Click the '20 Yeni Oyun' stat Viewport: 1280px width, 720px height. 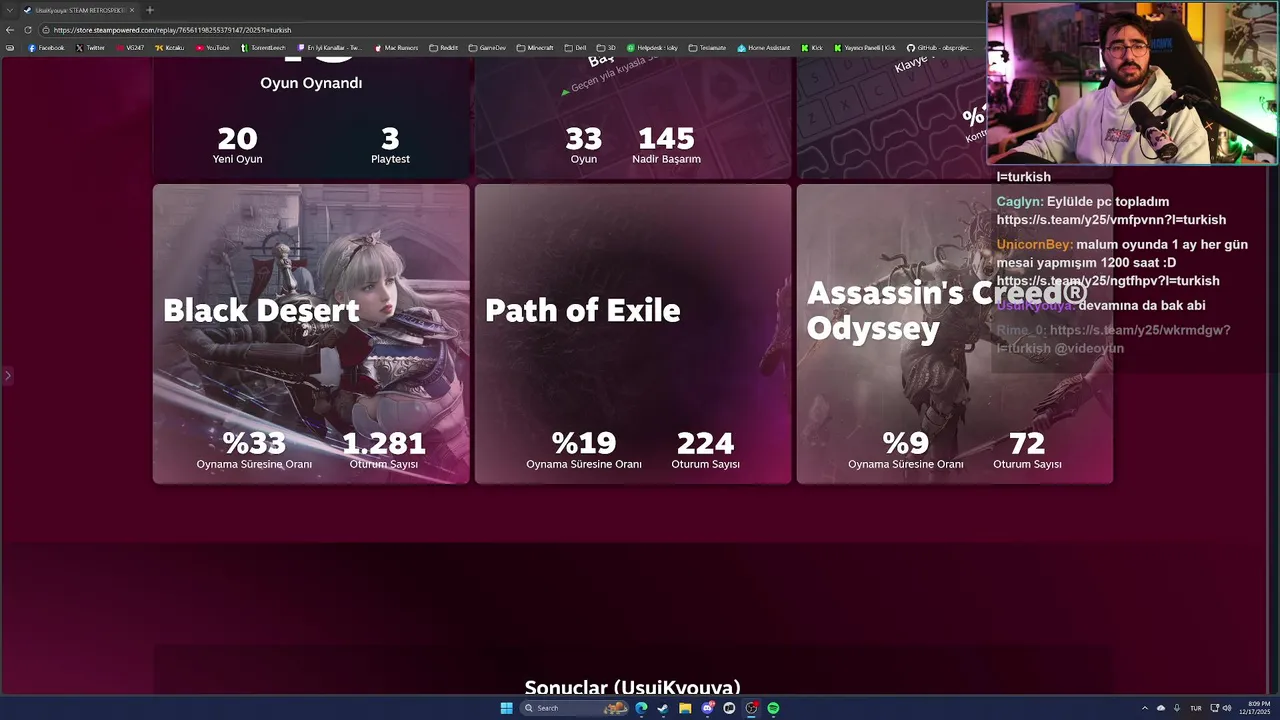pos(237,144)
